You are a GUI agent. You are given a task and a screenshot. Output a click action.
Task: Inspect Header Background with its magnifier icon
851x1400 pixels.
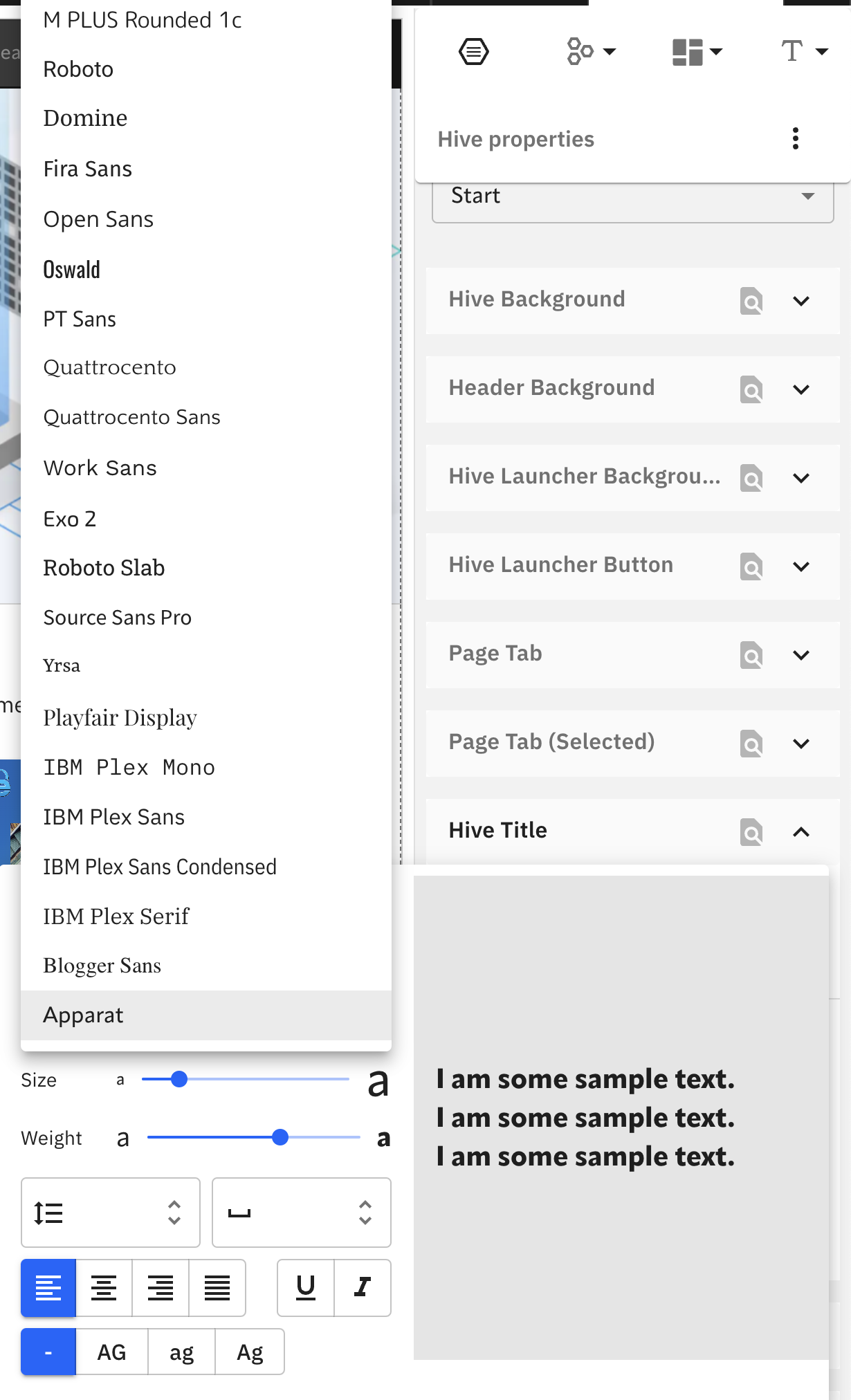[751, 389]
